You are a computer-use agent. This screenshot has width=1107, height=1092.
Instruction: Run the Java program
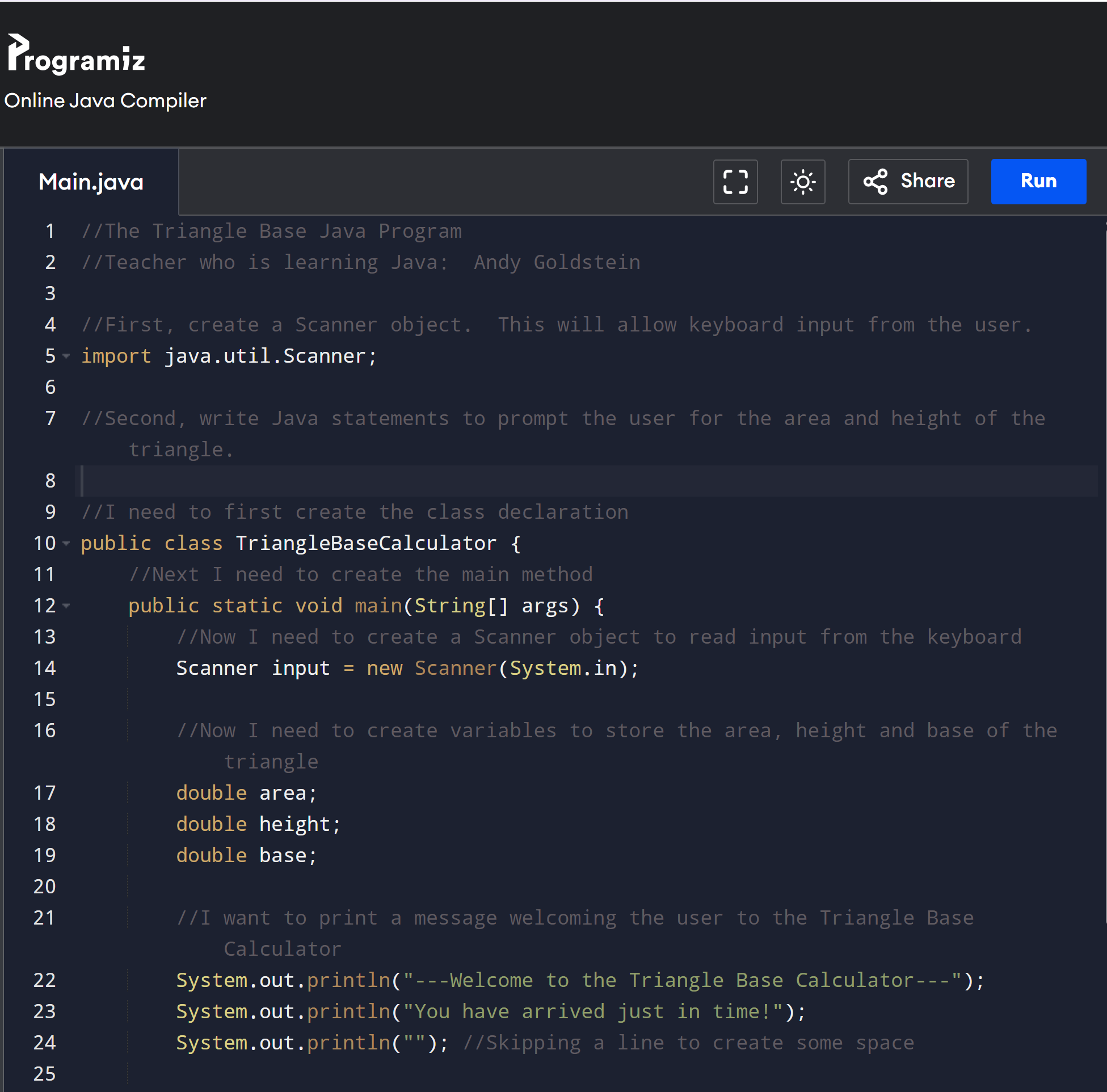[x=1038, y=182]
